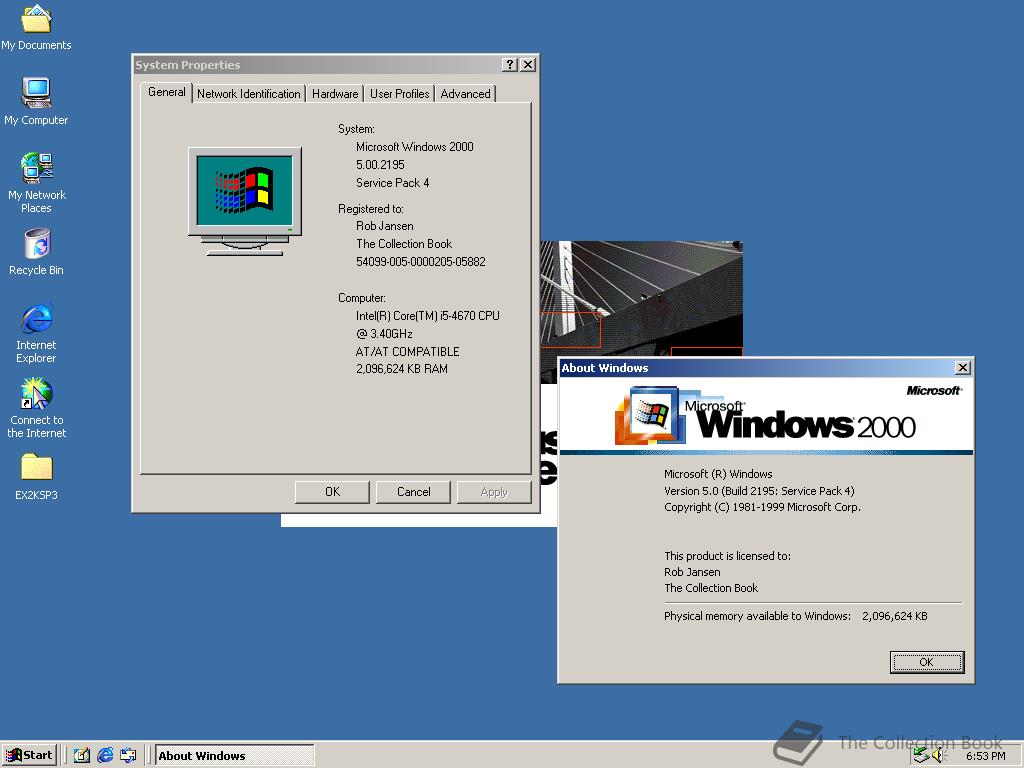Select the My Computer desktop icon
The width and height of the screenshot is (1024, 768).
36,101
